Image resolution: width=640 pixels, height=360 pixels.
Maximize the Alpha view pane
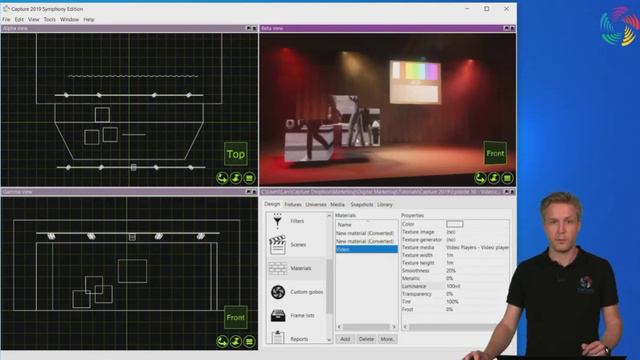pyautogui.click(x=248, y=28)
